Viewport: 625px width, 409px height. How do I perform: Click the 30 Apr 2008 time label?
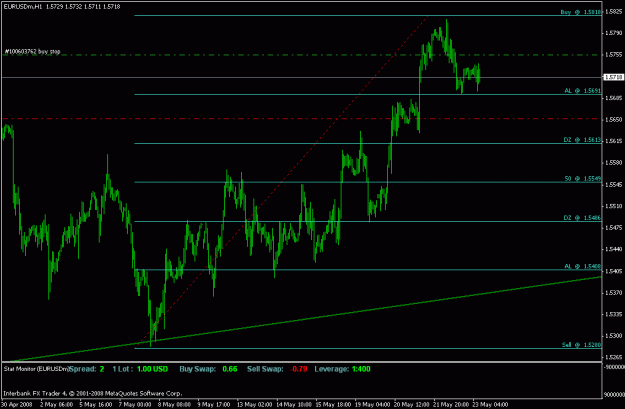tap(16, 404)
